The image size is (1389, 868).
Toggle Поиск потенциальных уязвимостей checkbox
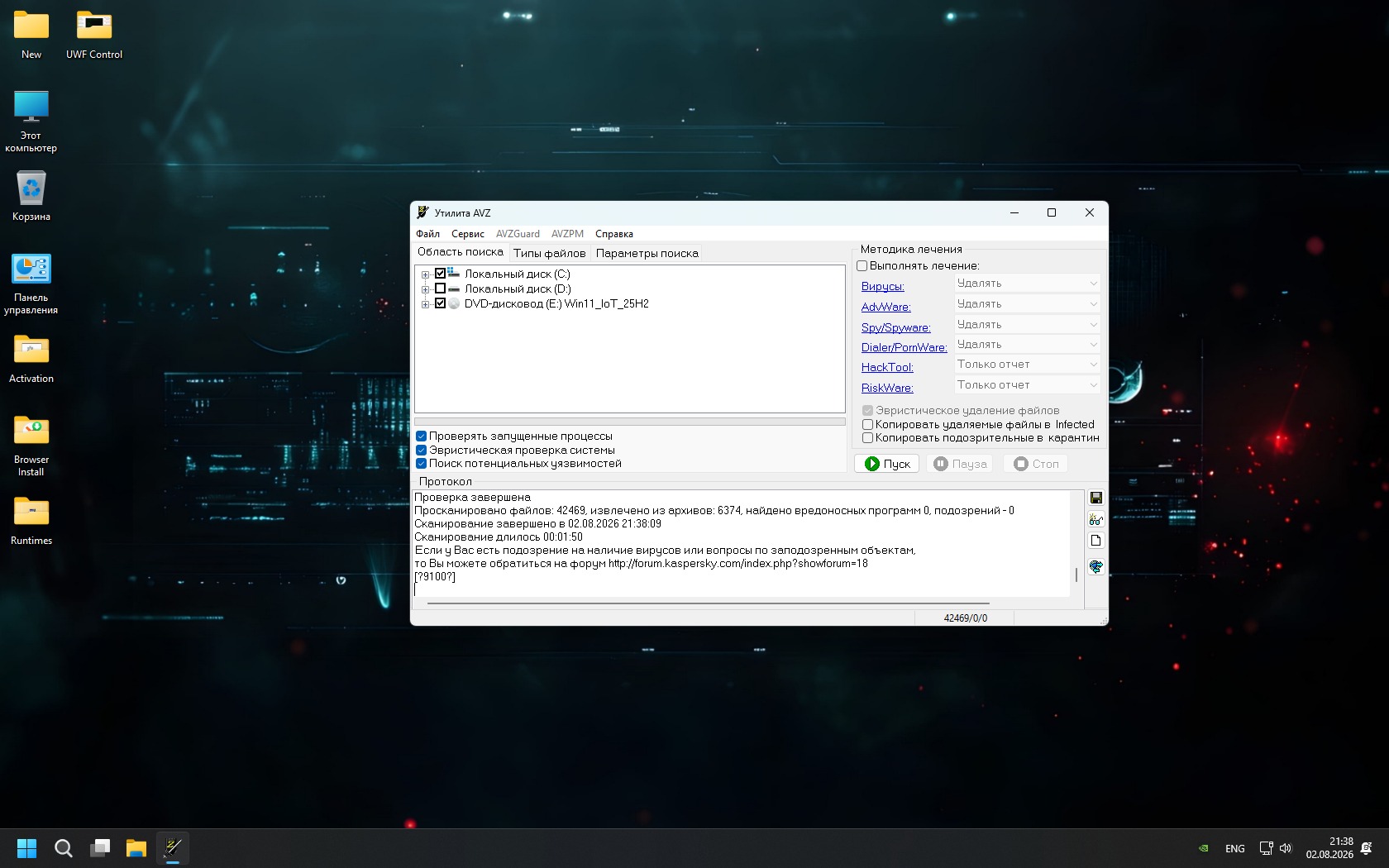421,464
